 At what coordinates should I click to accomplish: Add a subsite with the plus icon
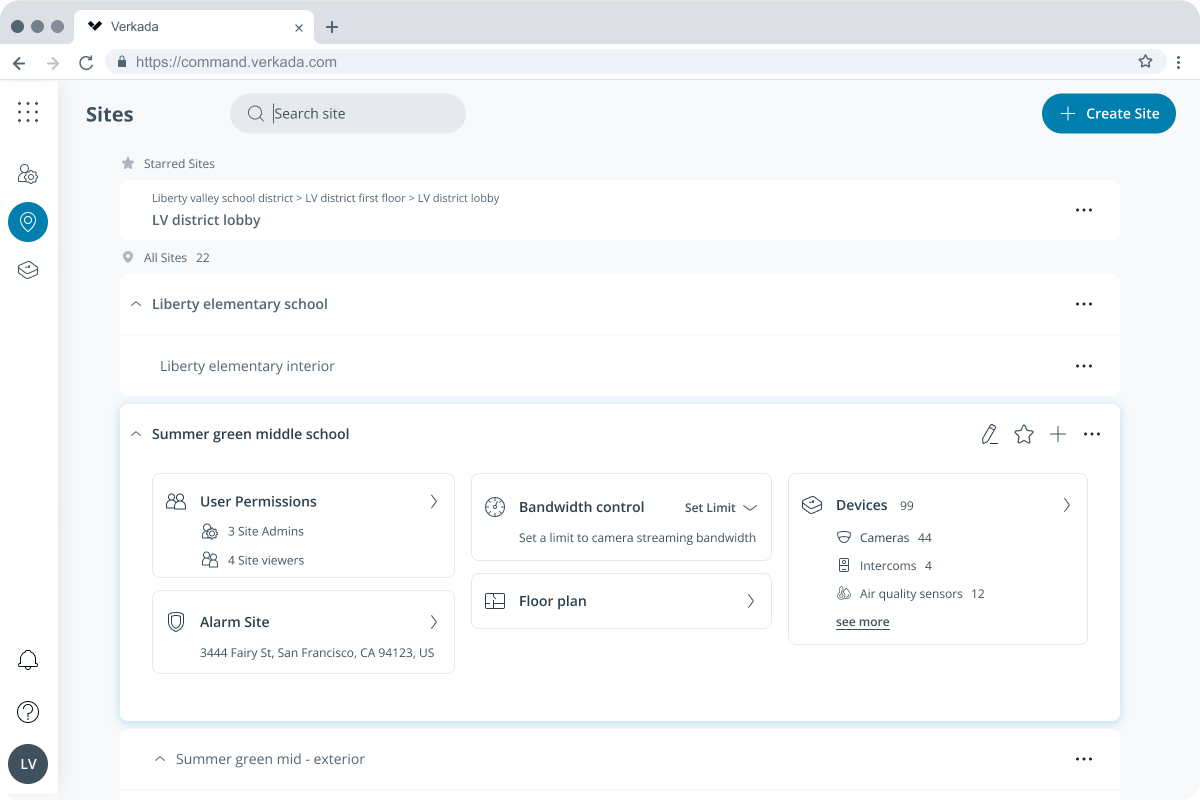click(1058, 434)
